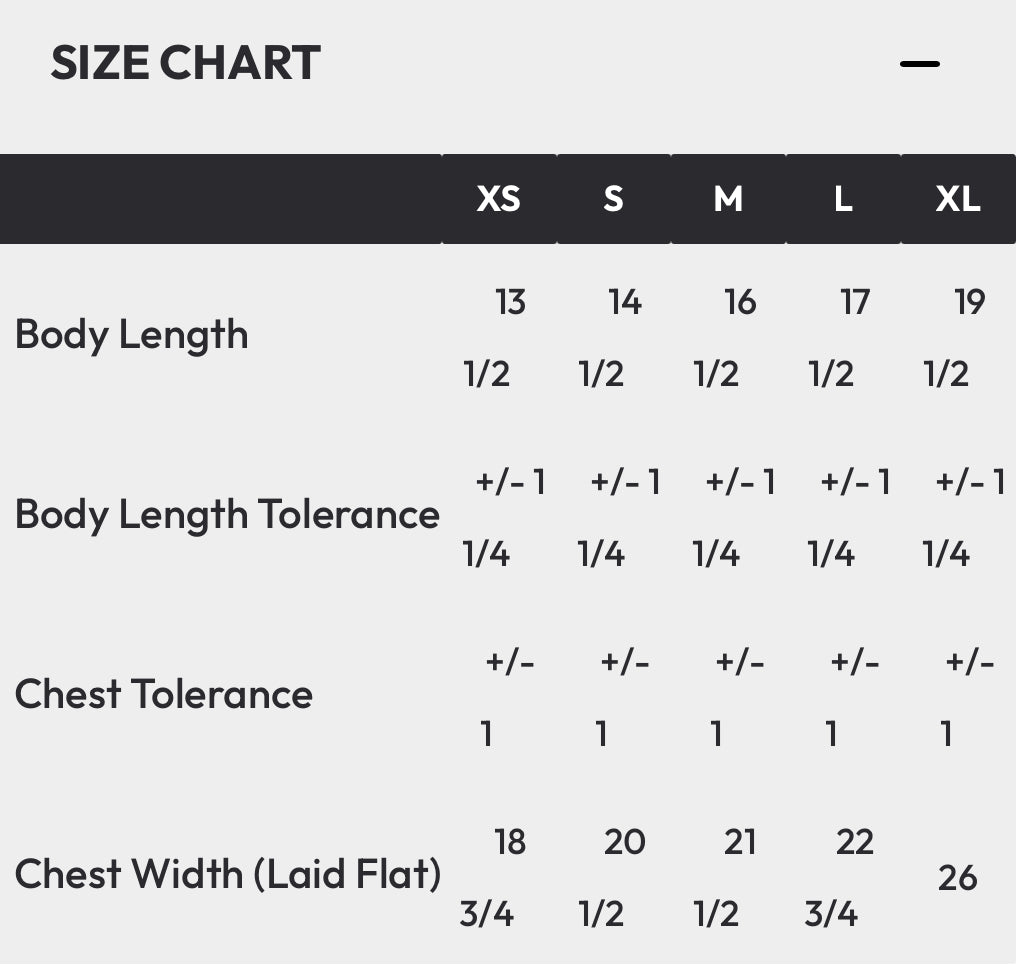Image resolution: width=1020 pixels, height=970 pixels.
Task: Click XL body length value 19 1/2
Action: pos(957,337)
